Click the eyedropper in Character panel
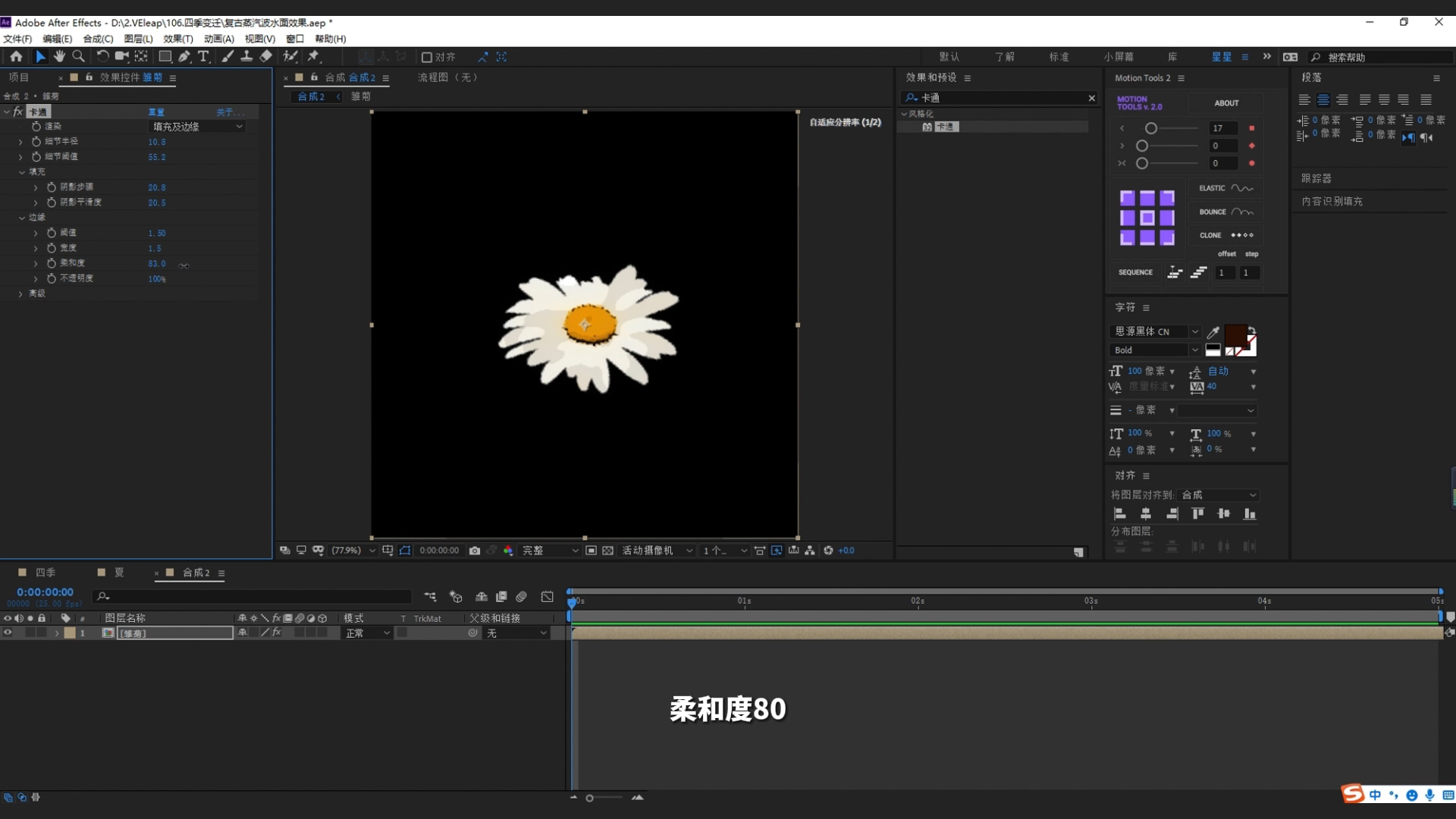Image resolution: width=1456 pixels, height=819 pixels. (x=1213, y=332)
